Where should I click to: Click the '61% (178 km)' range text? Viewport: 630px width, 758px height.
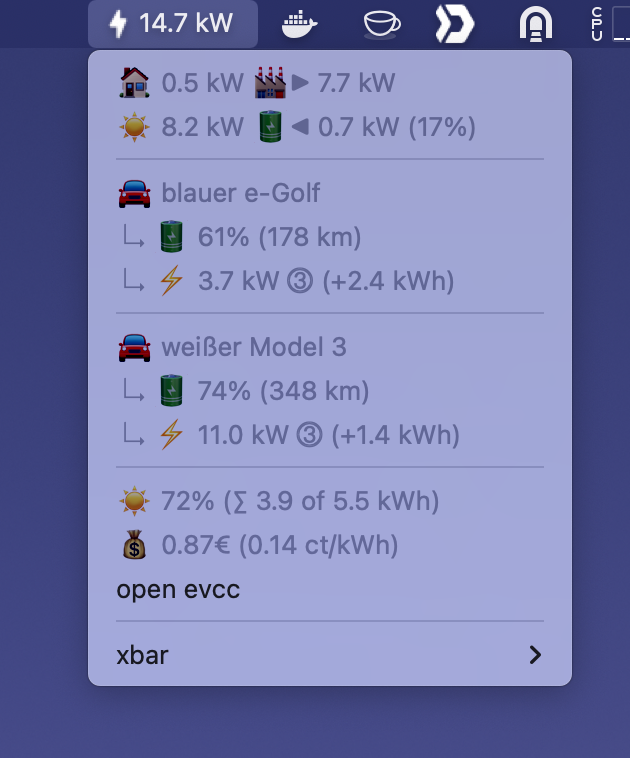[279, 237]
